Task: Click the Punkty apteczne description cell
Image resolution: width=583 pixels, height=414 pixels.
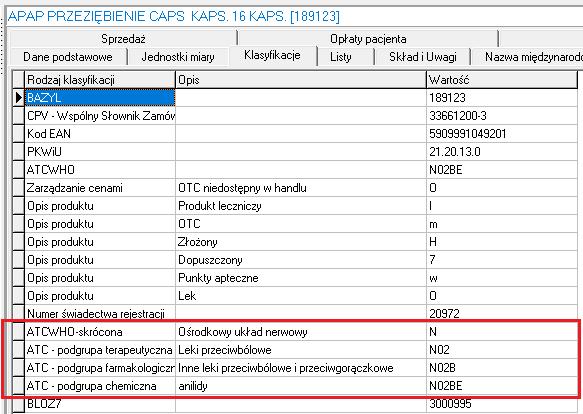Action: click(x=300, y=278)
